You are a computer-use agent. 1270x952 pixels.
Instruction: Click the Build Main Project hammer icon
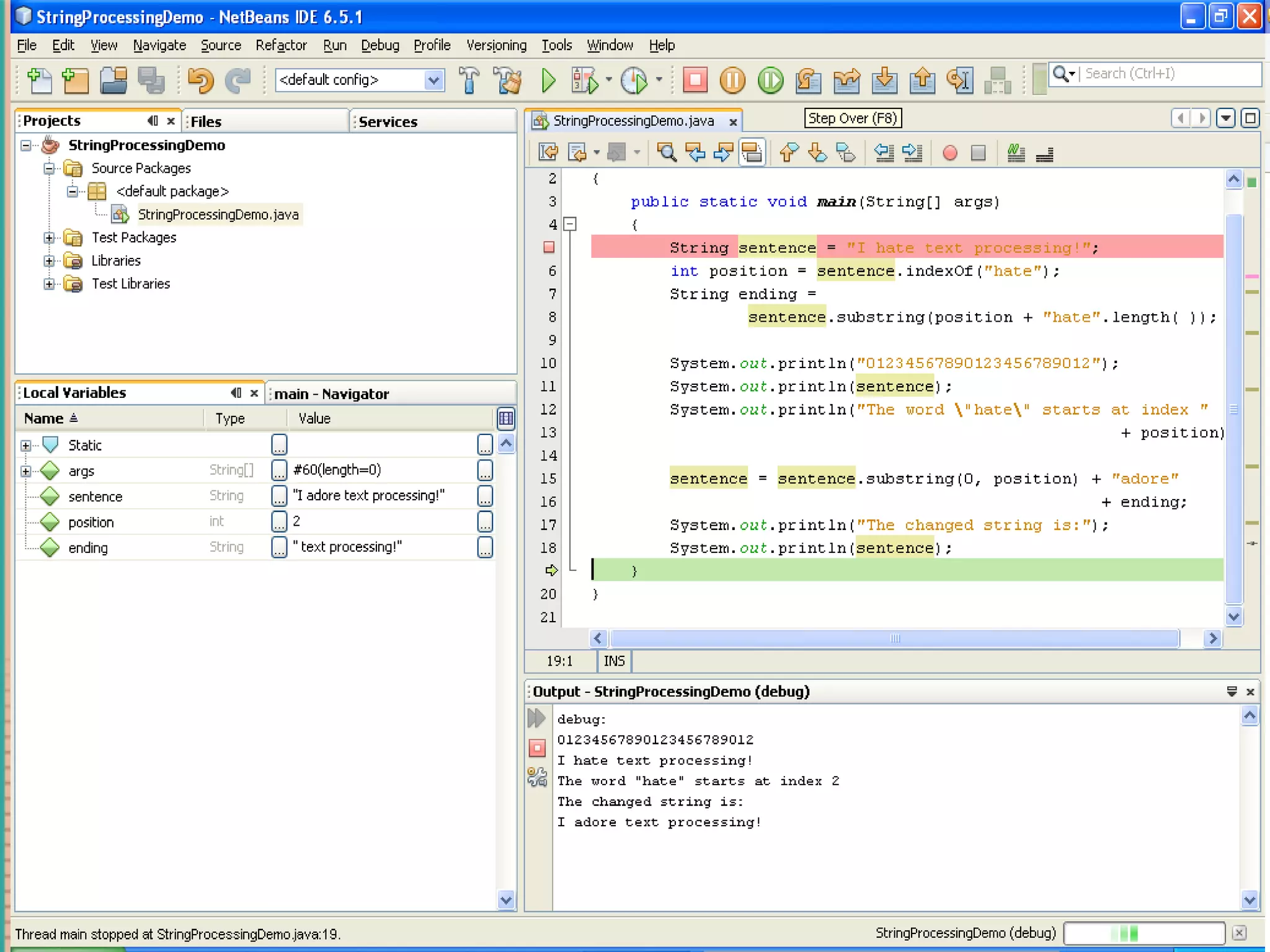point(469,80)
